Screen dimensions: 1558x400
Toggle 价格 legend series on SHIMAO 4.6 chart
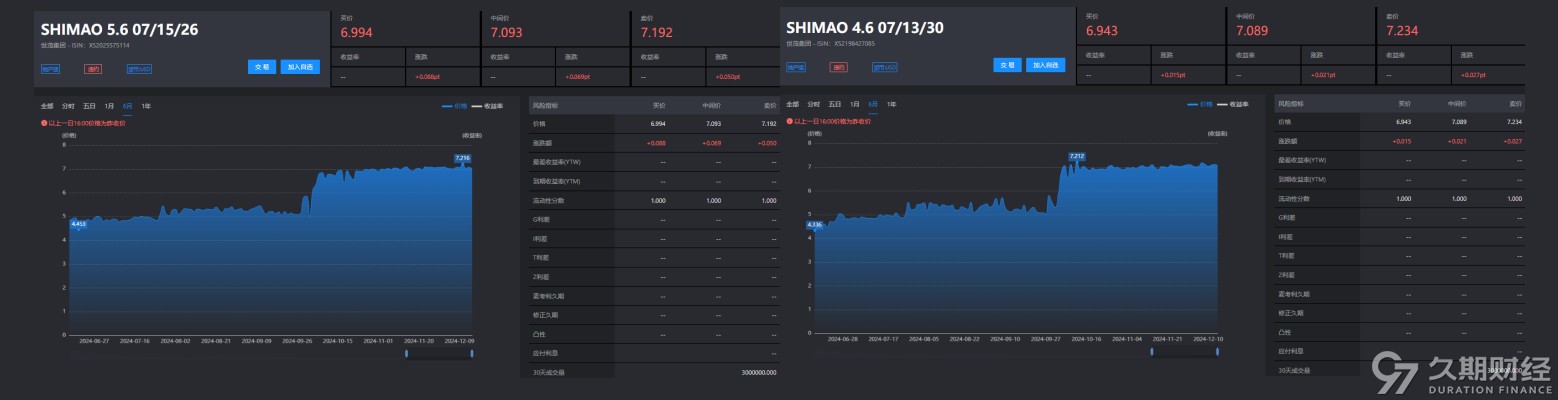pos(1200,104)
